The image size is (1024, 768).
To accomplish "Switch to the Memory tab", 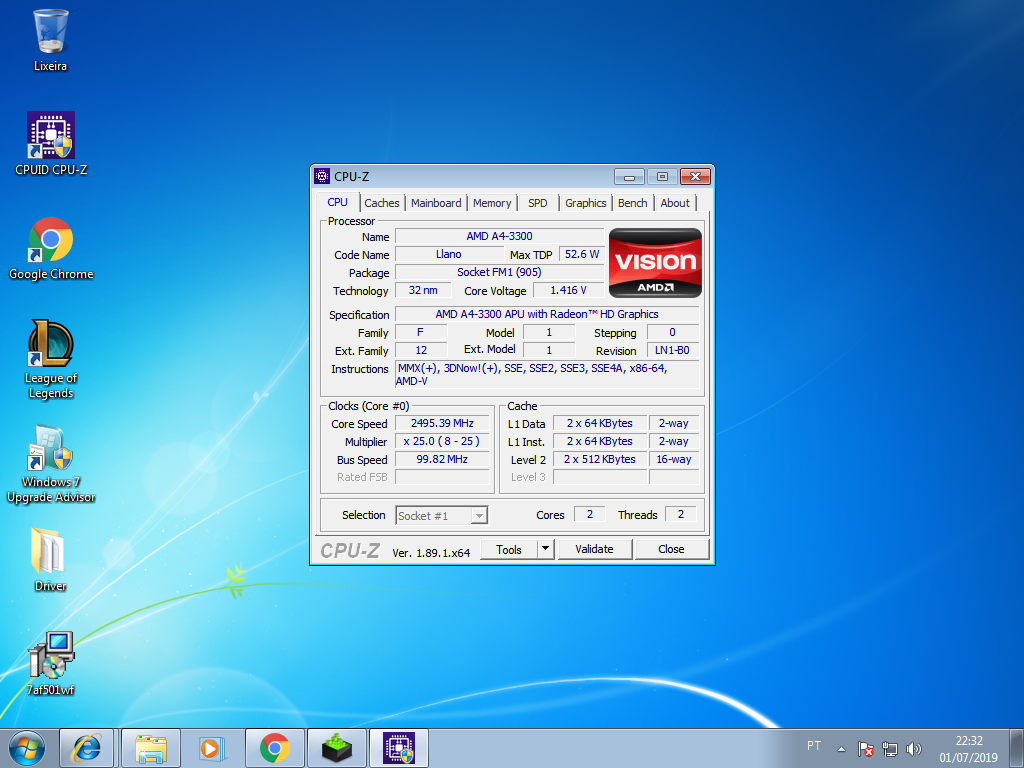I will pos(492,203).
